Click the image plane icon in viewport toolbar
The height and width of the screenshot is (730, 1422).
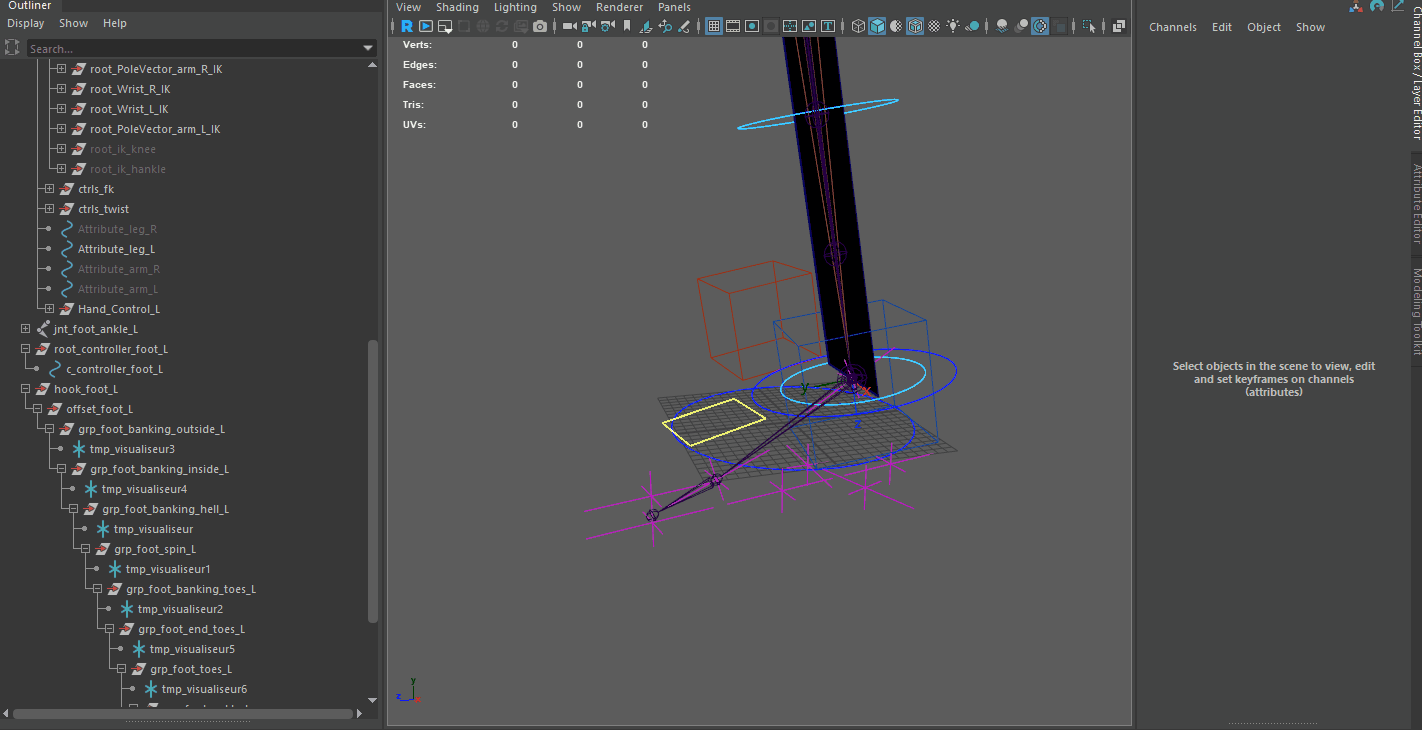coord(646,26)
